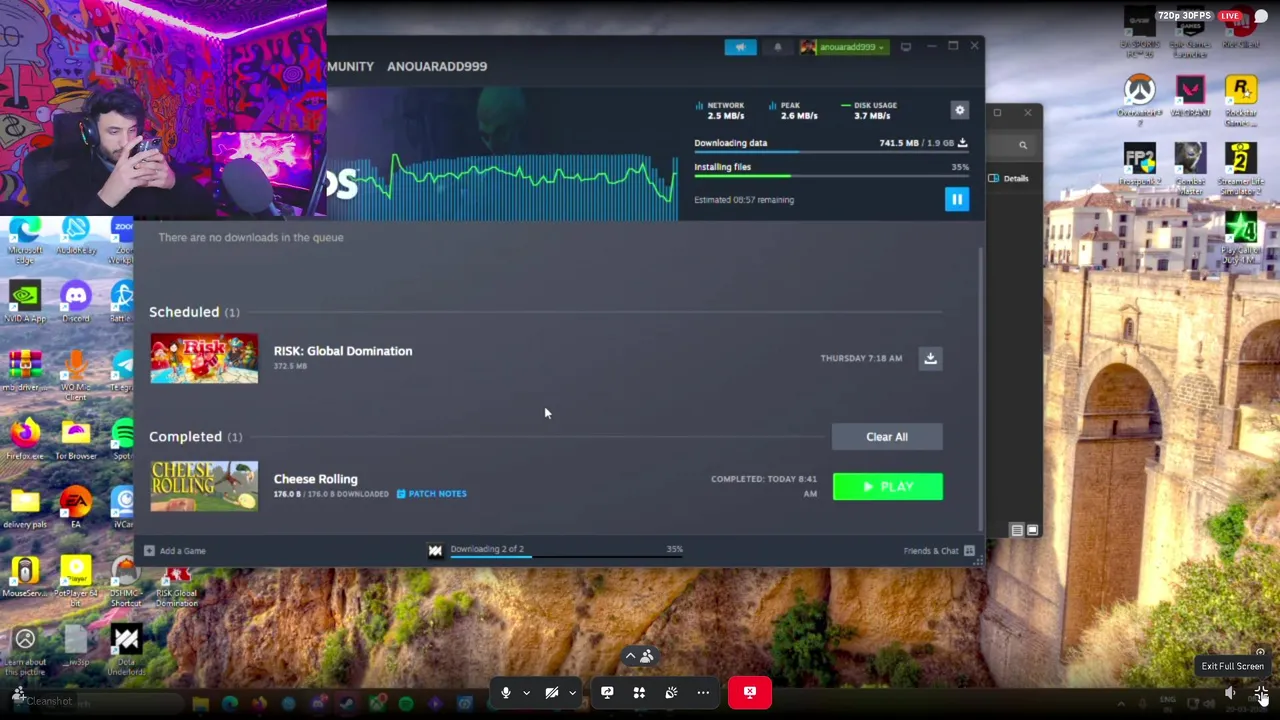Select RISK: Global Domination thumbnail
Screen dimensions: 1280x720
tap(204, 358)
